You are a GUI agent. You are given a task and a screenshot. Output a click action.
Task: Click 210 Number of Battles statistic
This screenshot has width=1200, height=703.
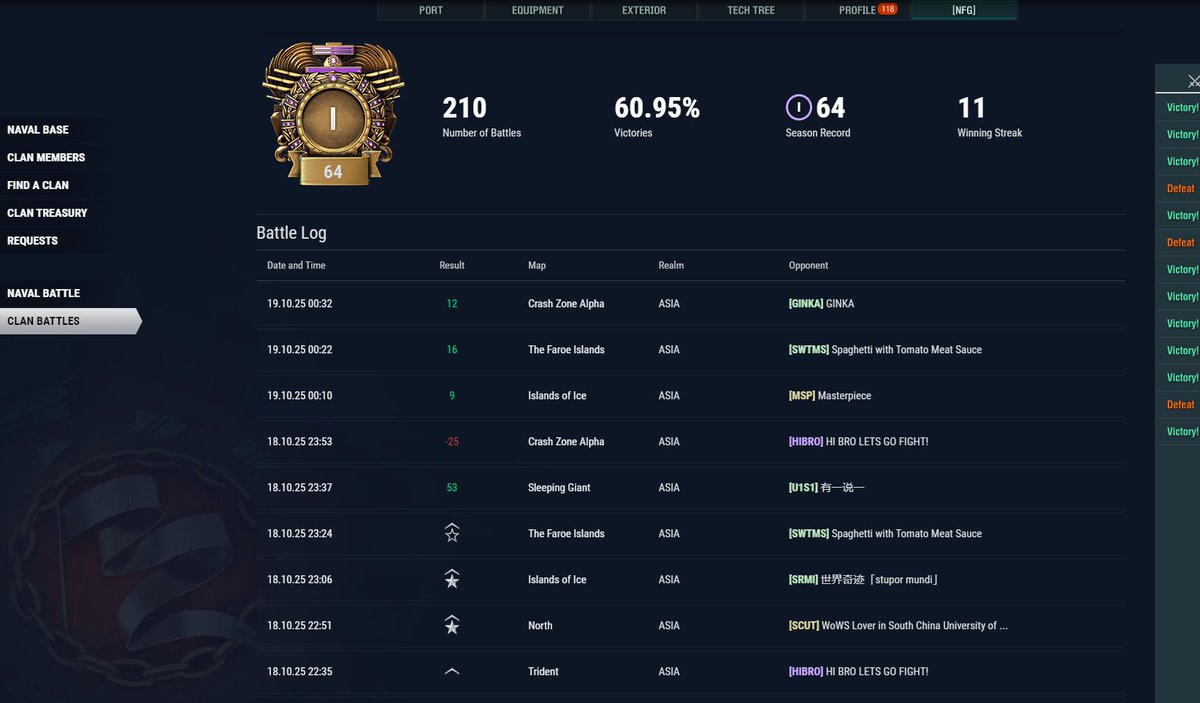tap(482, 116)
